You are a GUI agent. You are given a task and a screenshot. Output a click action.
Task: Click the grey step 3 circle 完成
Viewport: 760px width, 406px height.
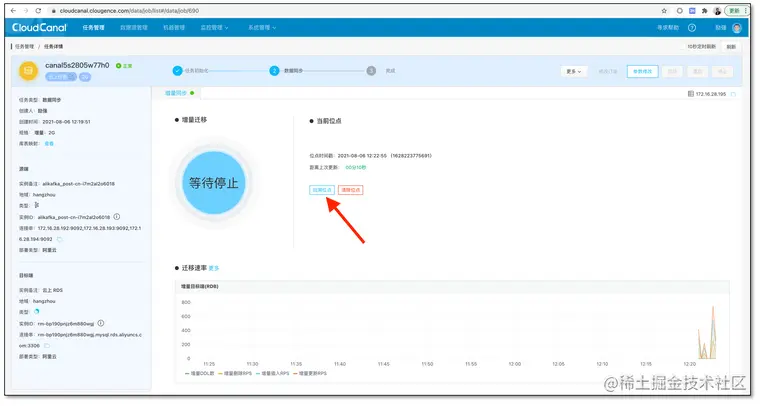[x=371, y=71]
